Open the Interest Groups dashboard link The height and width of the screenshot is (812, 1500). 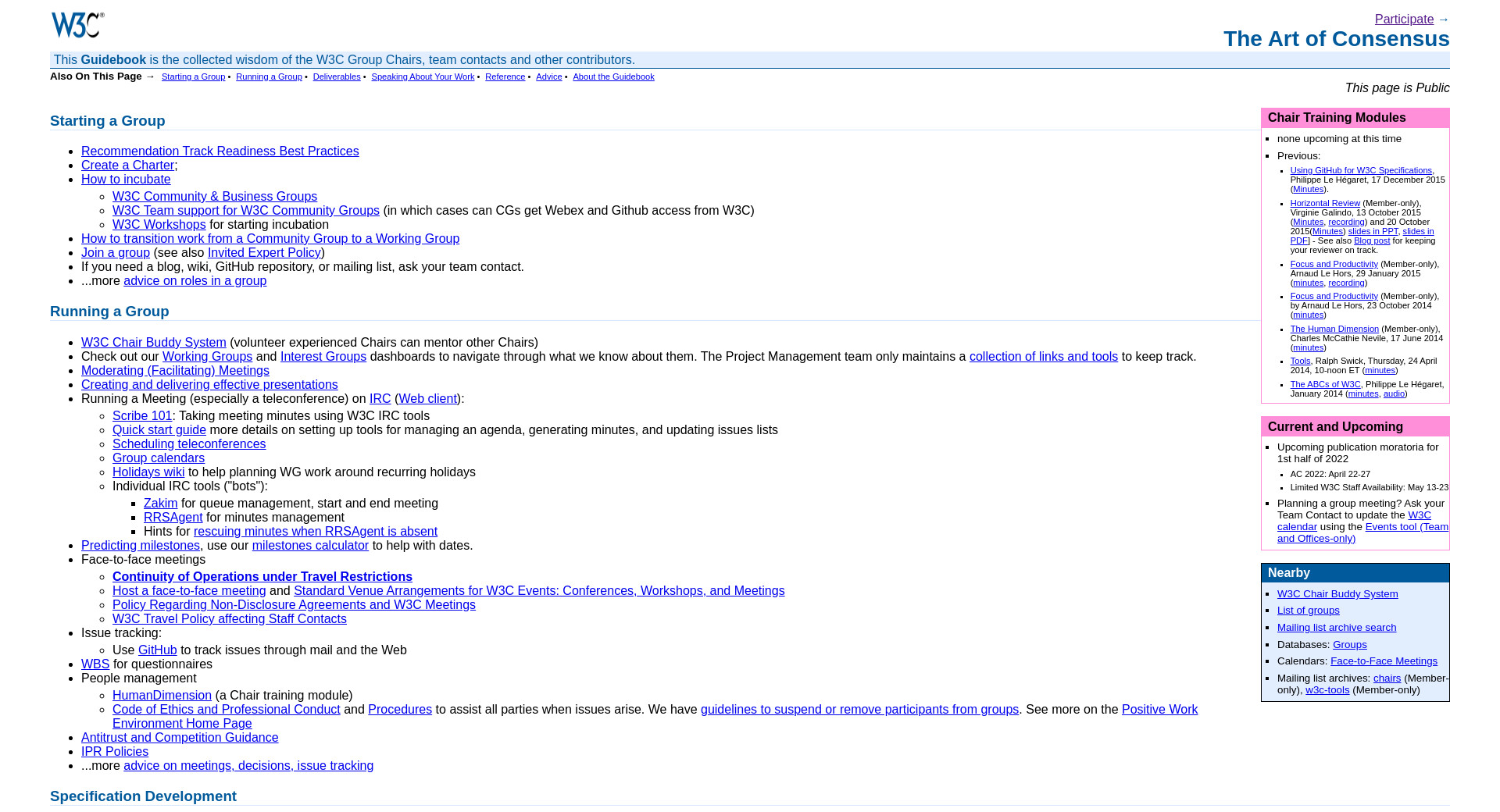[323, 357]
